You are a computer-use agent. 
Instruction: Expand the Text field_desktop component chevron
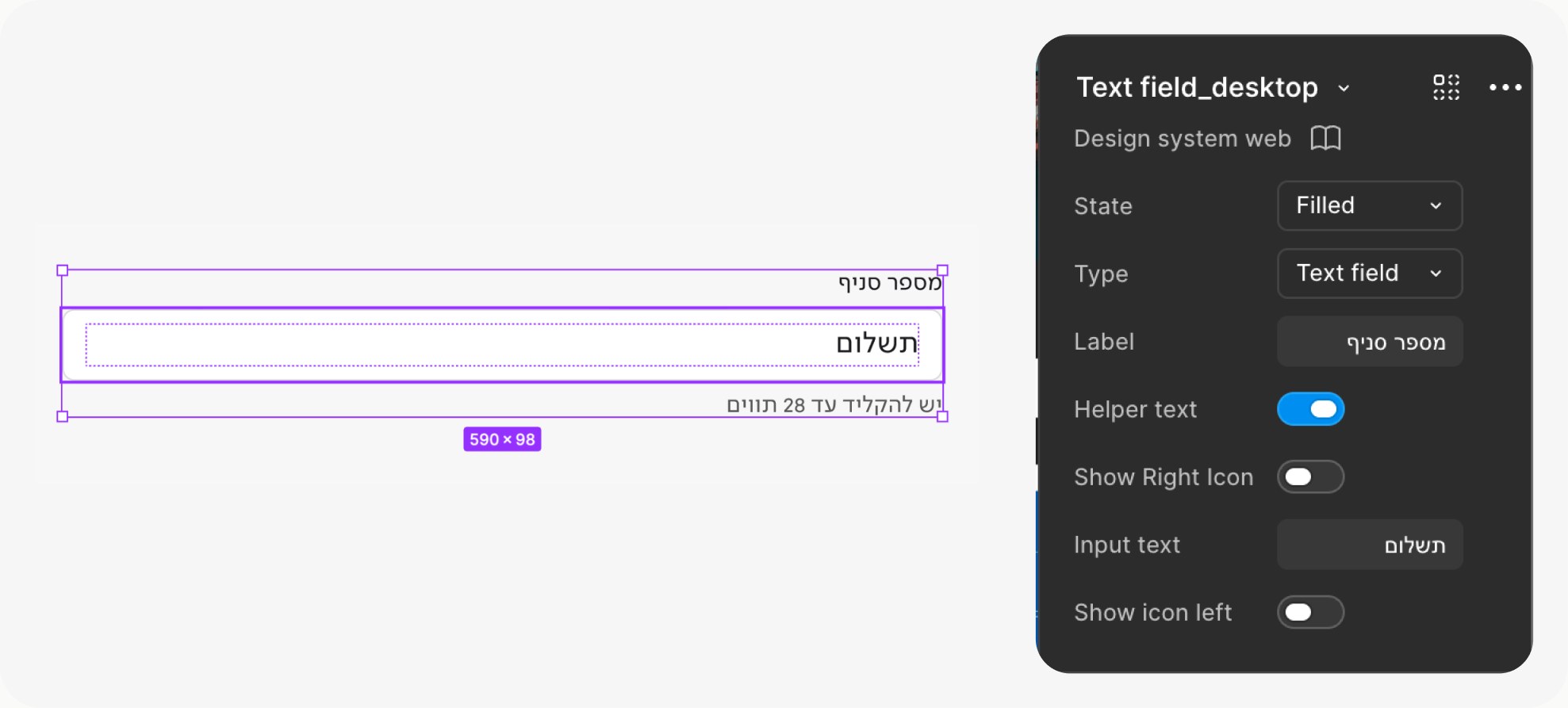1344,88
